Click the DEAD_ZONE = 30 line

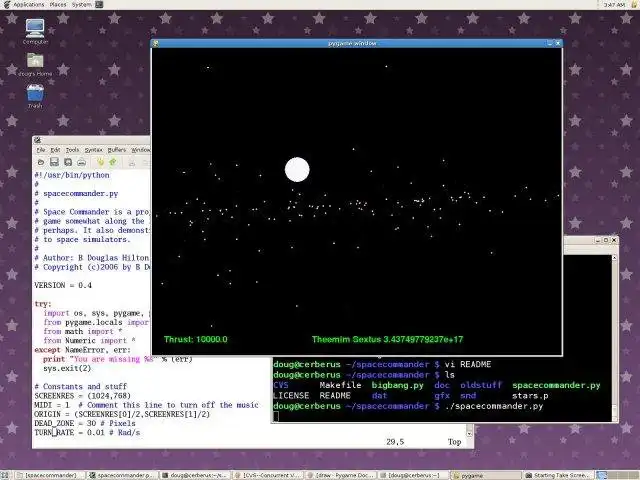pyautogui.click(x=85, y=423)
